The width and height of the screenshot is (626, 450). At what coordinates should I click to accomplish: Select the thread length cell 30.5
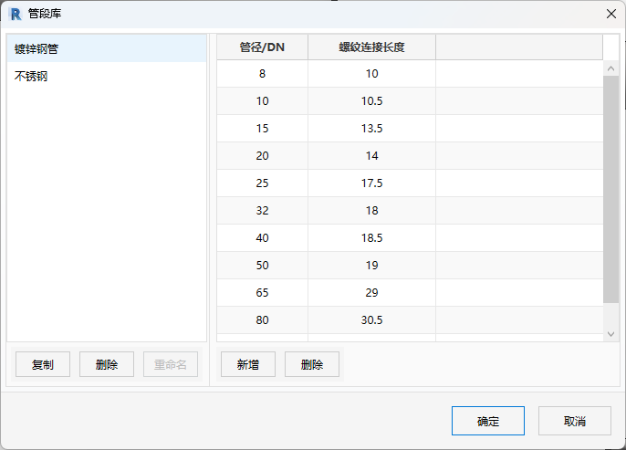pyautogui.click(x=371, y=319)
